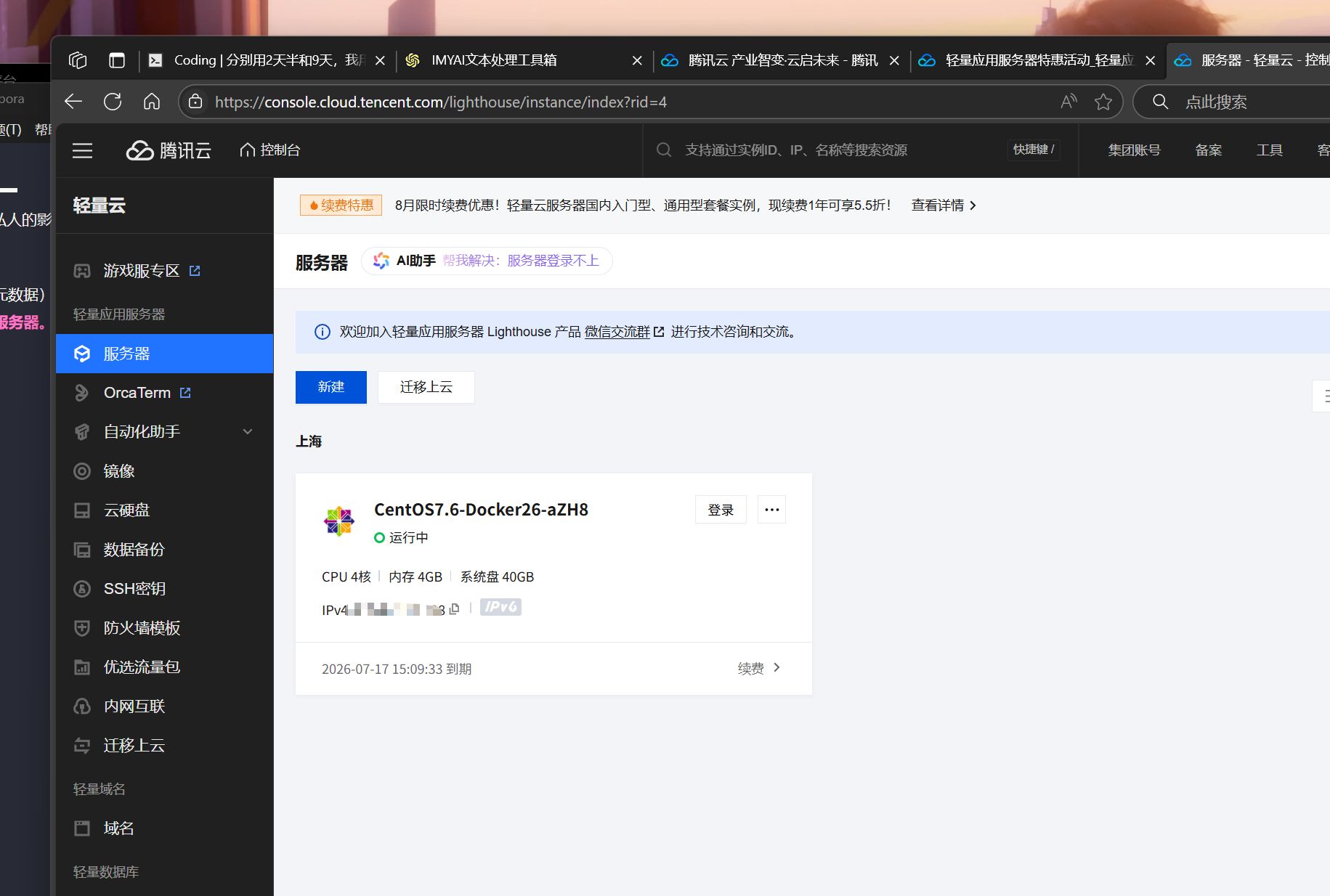Click the CentOS logo icon

tap(338, 521)
